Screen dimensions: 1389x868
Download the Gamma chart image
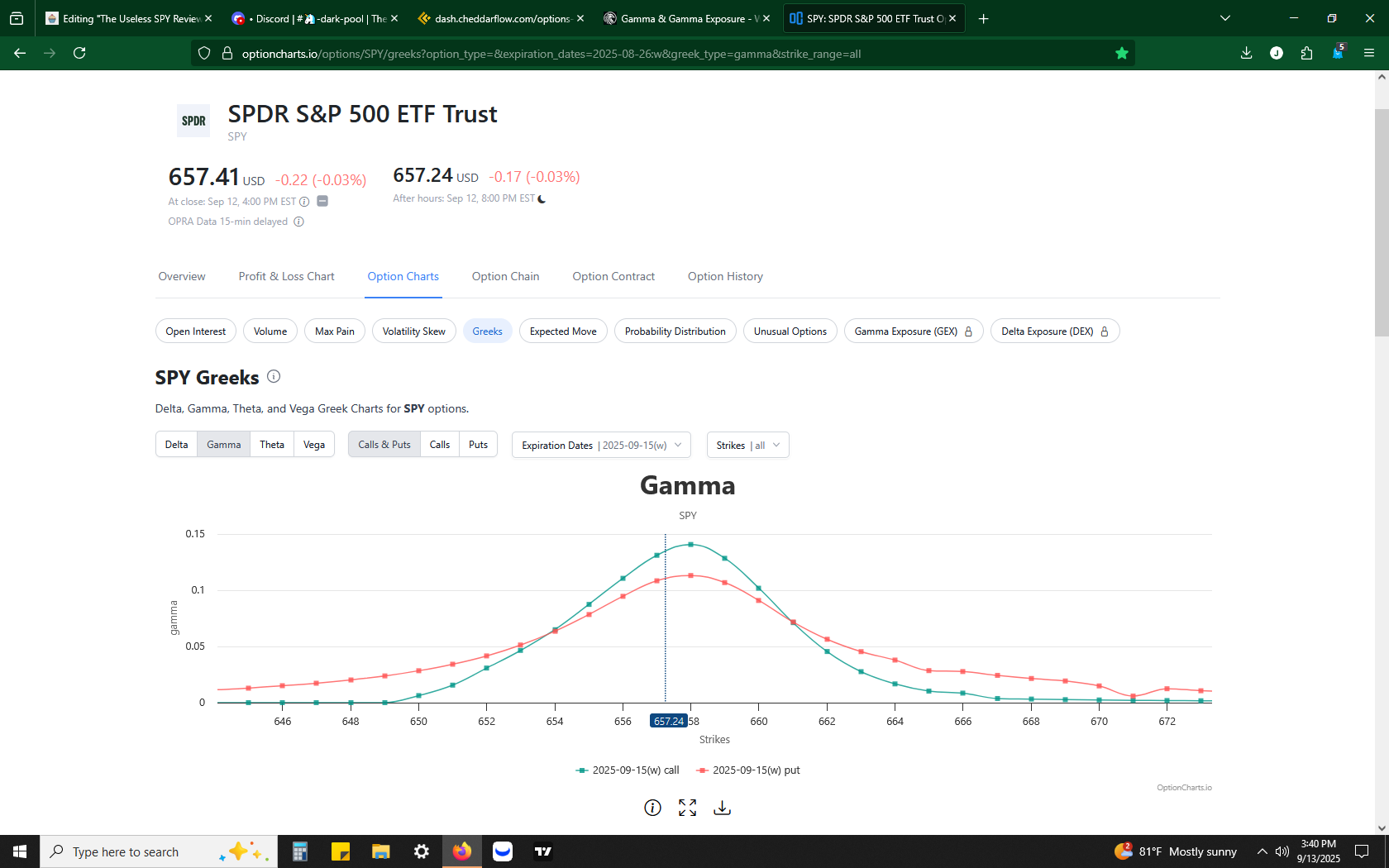[x=722, y=808]
